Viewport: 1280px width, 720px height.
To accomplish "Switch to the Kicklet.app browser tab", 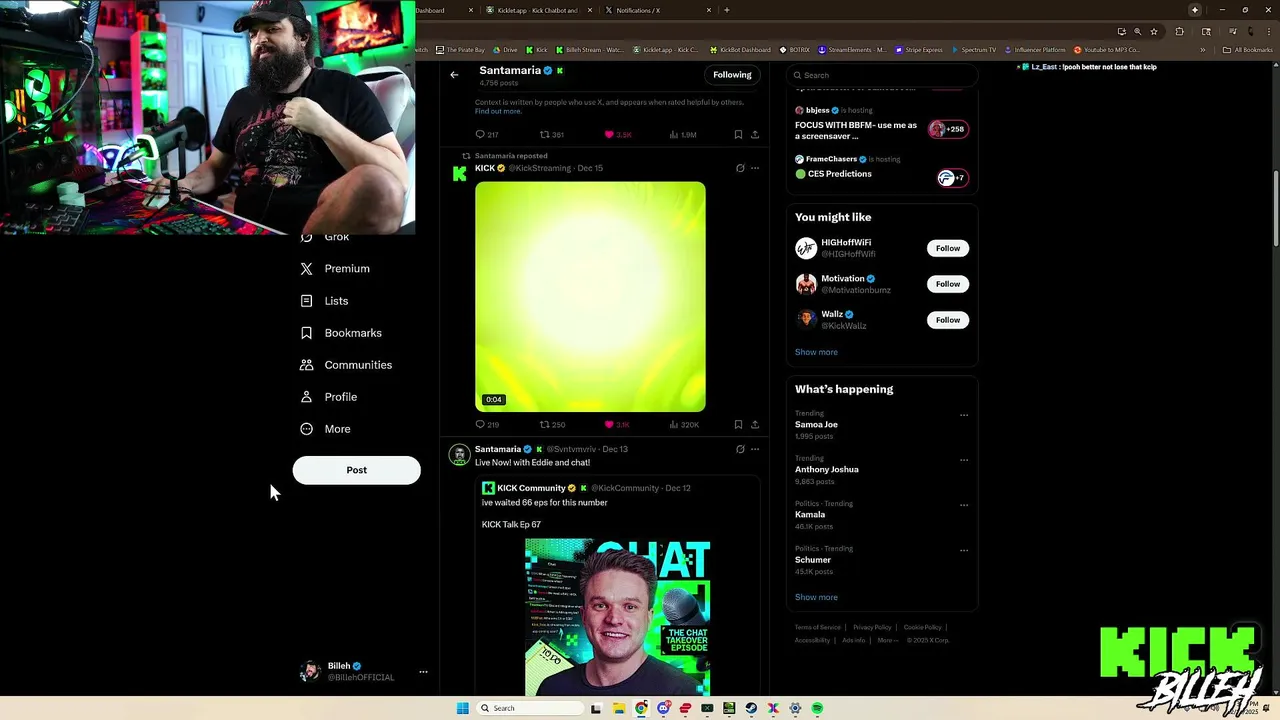I will (538, 10).
